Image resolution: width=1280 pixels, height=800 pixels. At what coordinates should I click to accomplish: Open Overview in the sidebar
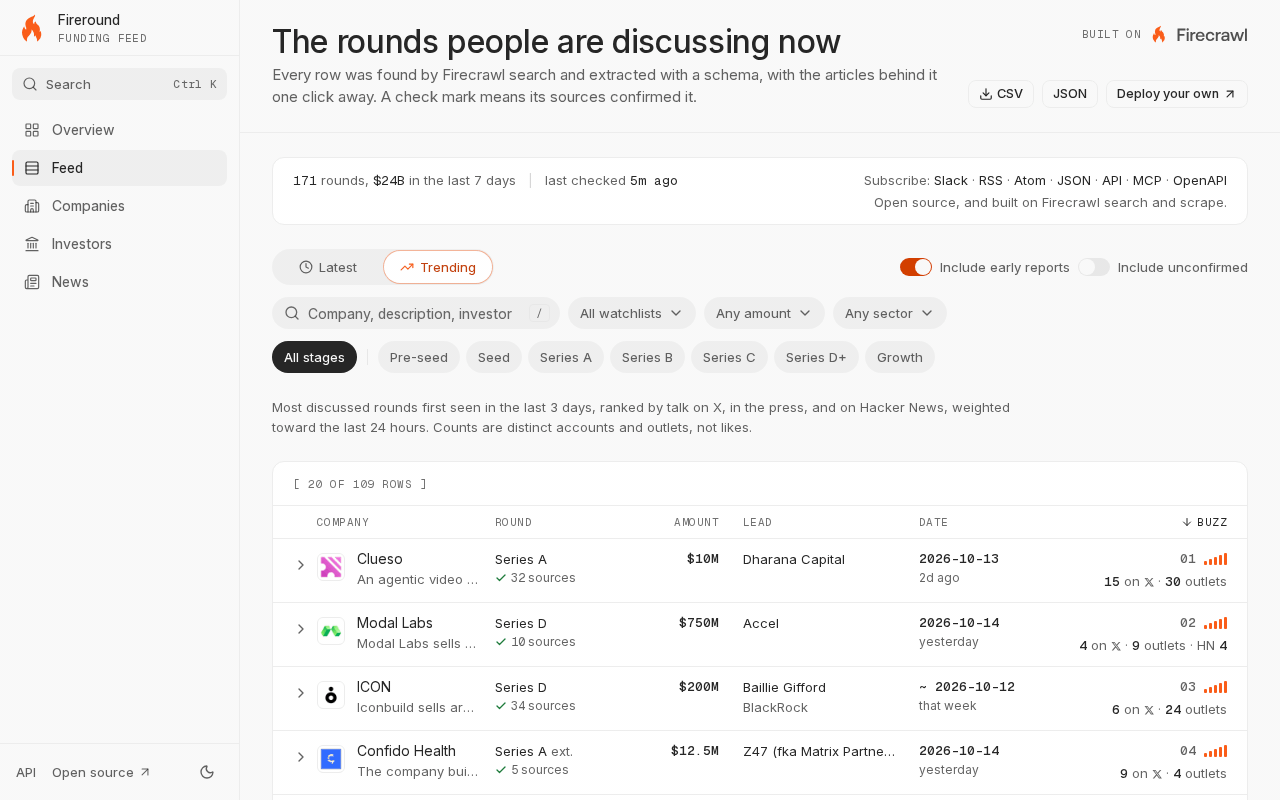coord(119,130)
